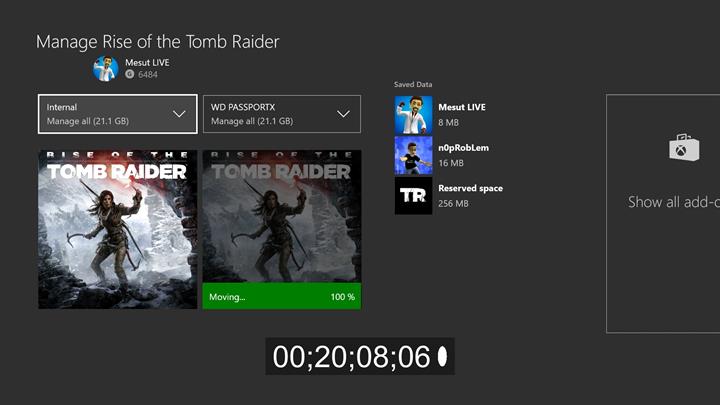This screenshot has width=720, height=405.
Task: Select the dimmed Tomb Raider tile being moved
Action: coord(282,216)
